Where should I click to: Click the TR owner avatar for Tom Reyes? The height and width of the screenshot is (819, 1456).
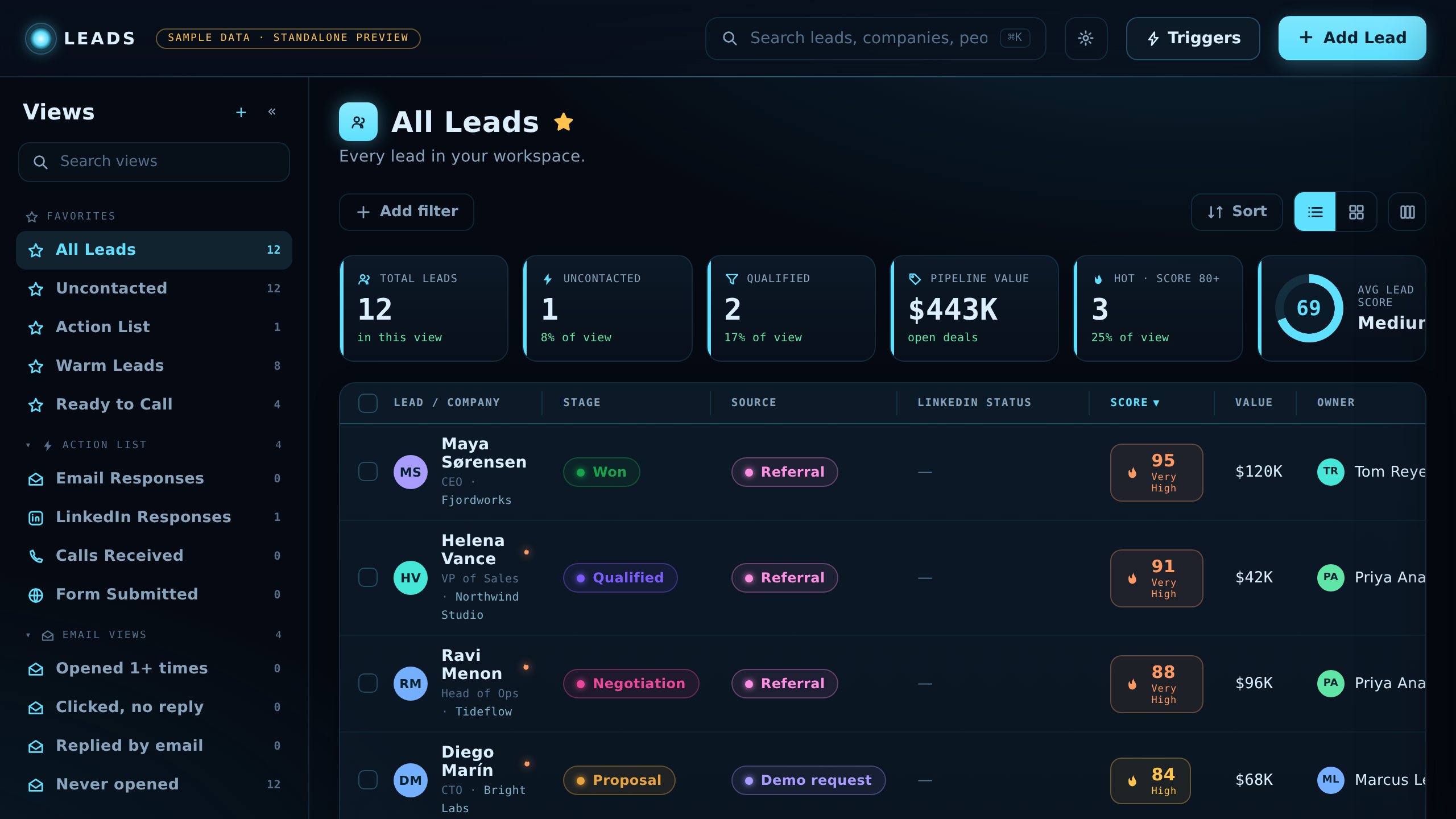pyautogui.click(x=1331, y=471)
